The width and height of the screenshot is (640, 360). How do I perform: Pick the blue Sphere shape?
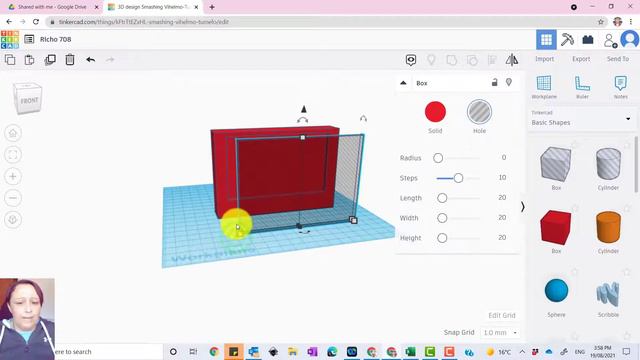(x=556, y=291)
